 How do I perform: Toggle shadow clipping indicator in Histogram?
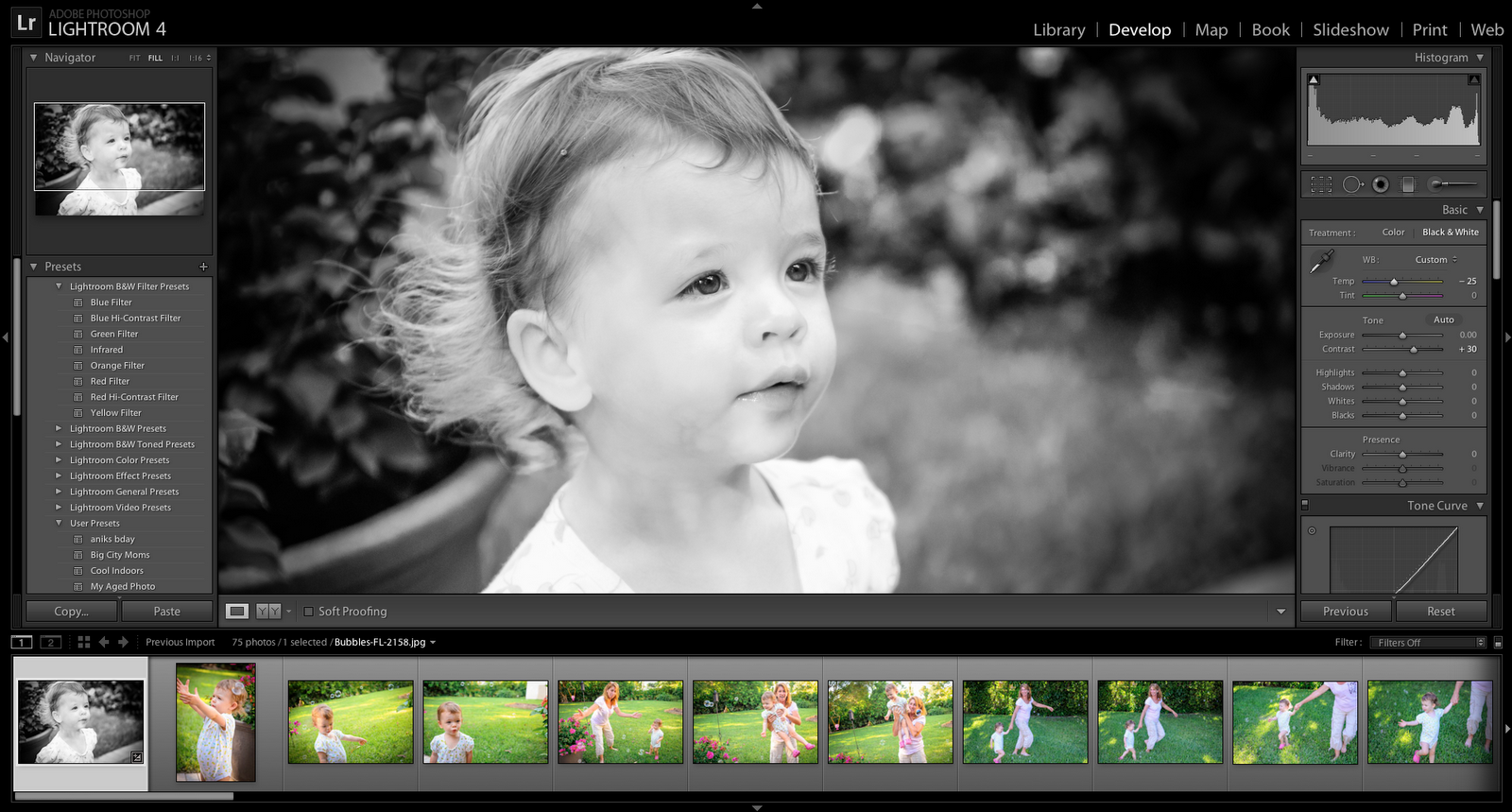tap(1314, 79)
